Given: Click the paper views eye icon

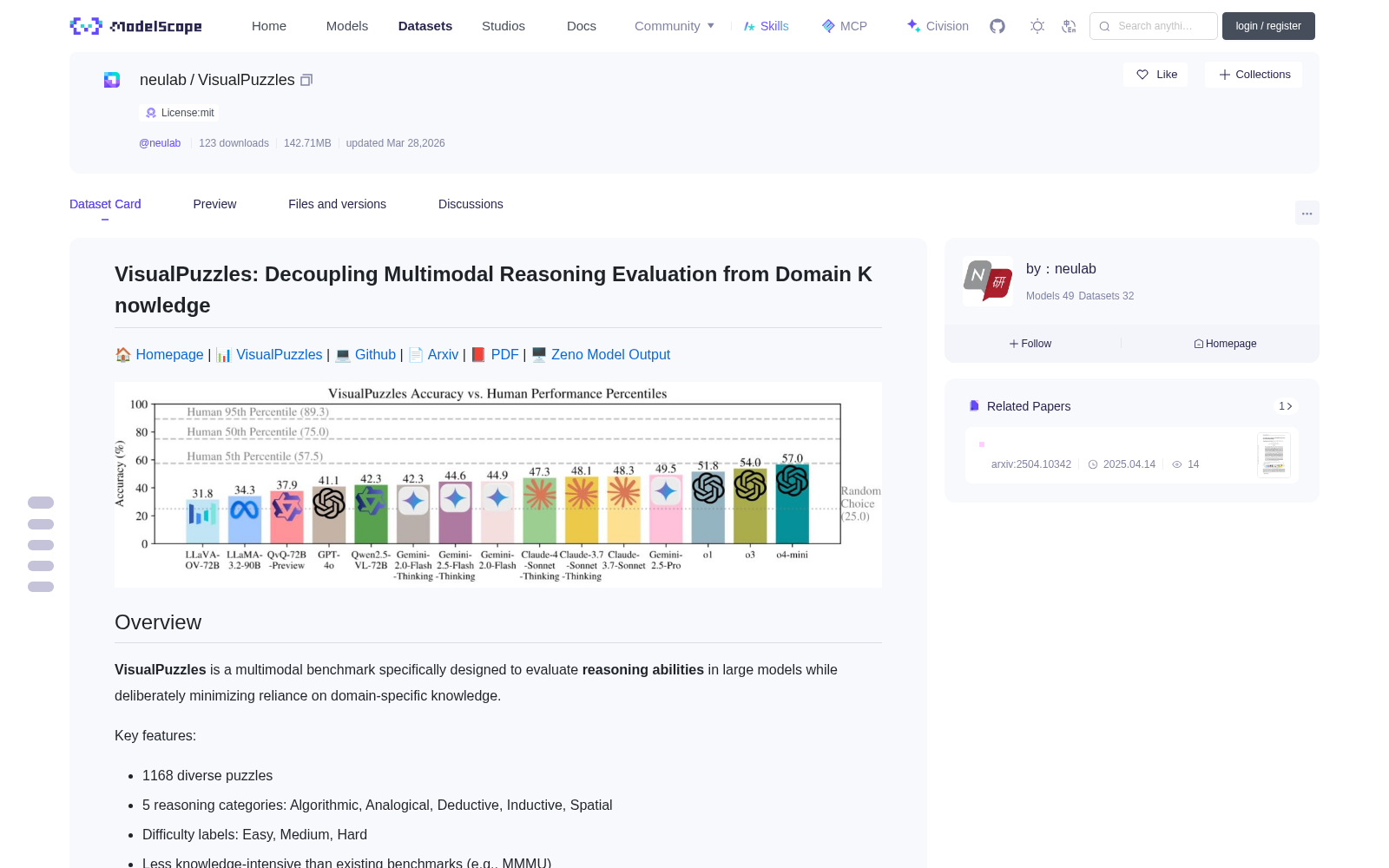Looking at the screenshot, I should coord(1177,464).
